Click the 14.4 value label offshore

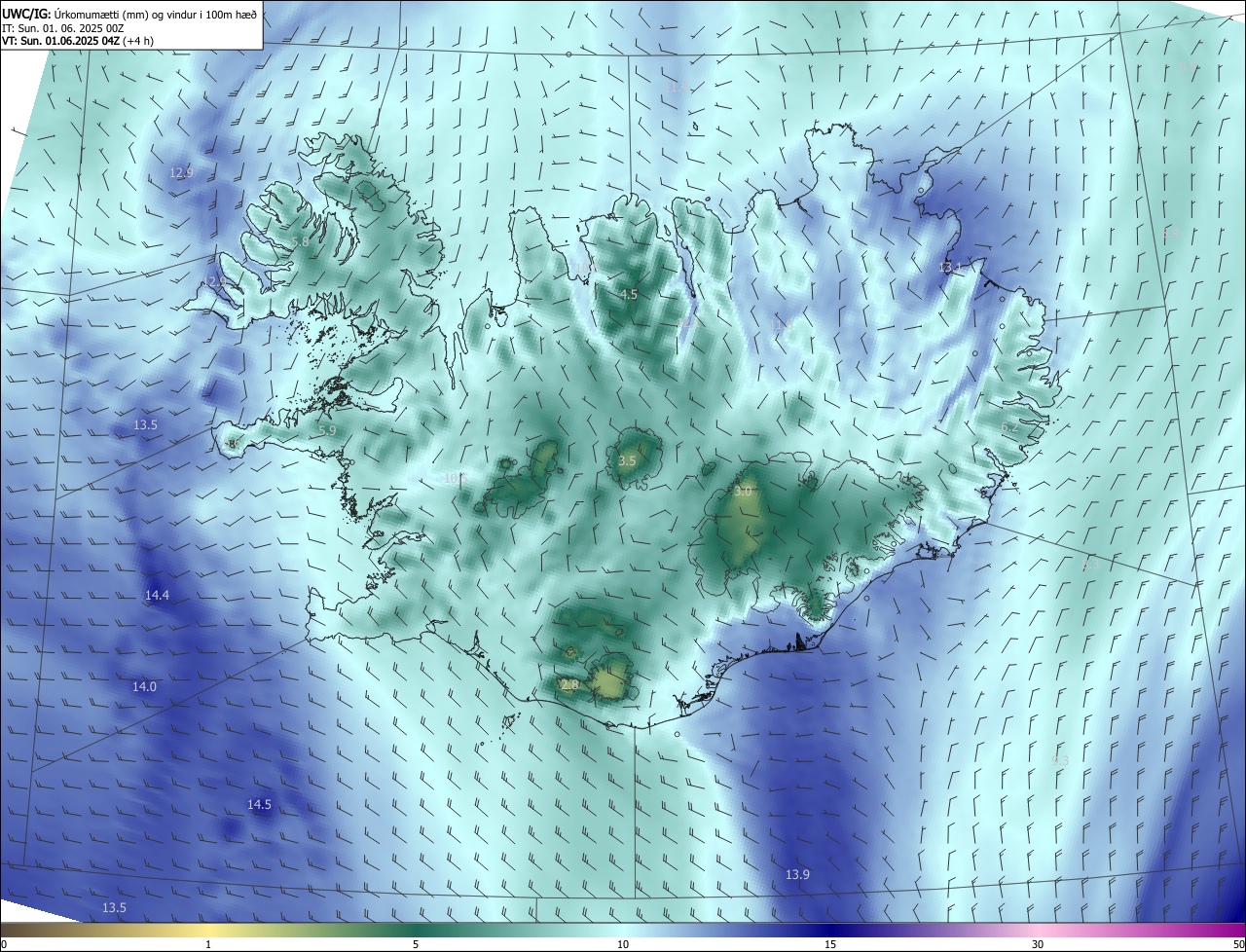pos(157,595)
